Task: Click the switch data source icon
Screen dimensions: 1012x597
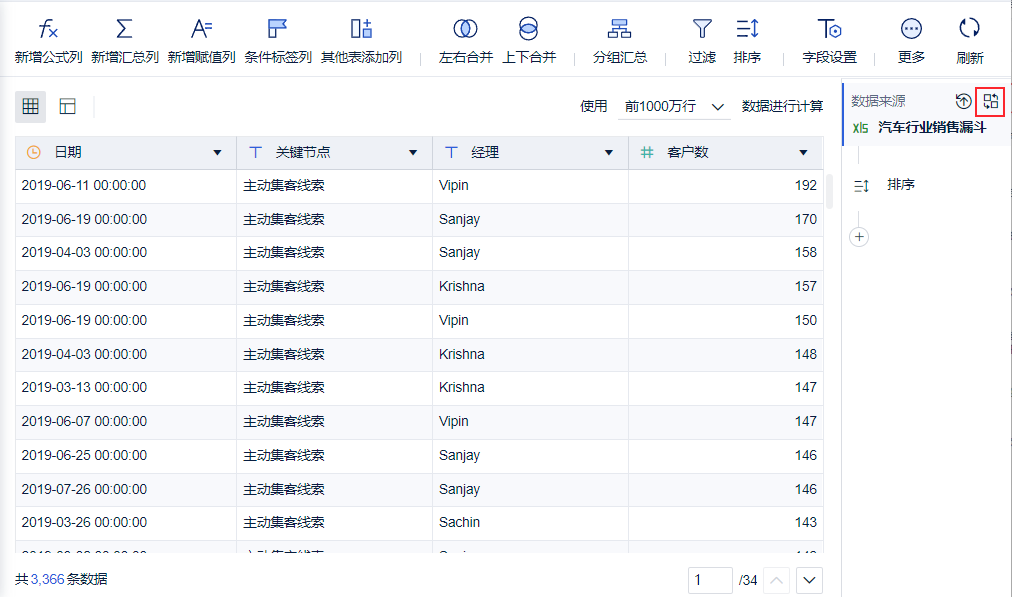Action: [990, 101]
